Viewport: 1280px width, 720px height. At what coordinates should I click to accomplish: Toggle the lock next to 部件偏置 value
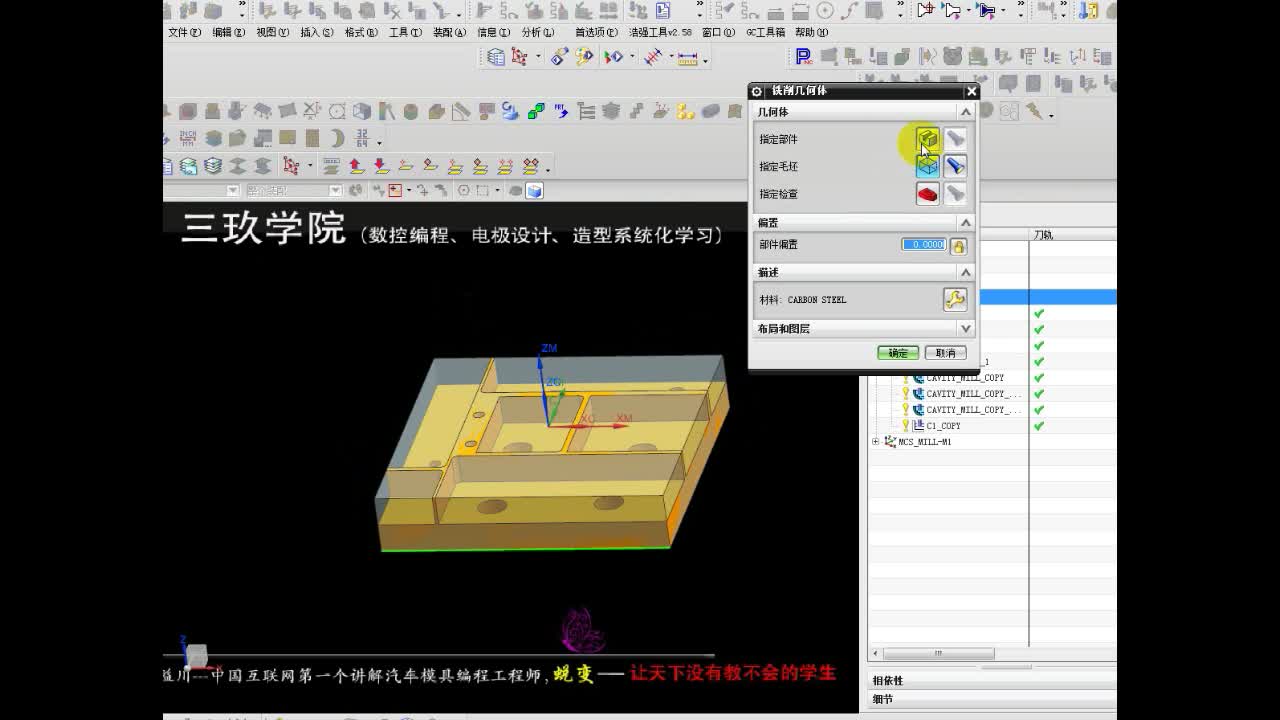coord(958,245)
